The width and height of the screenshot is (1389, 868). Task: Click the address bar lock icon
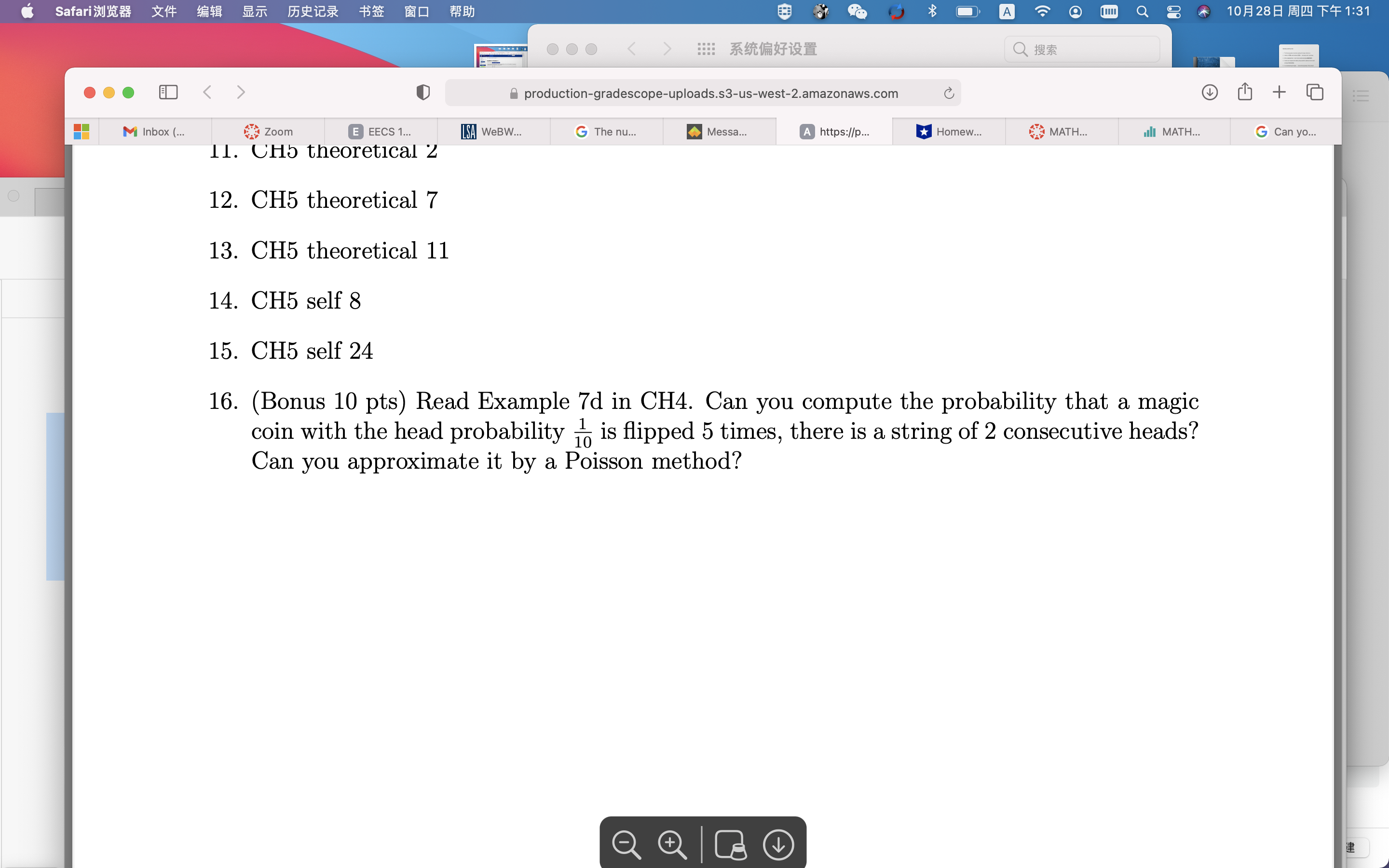[x=513, y=93]
